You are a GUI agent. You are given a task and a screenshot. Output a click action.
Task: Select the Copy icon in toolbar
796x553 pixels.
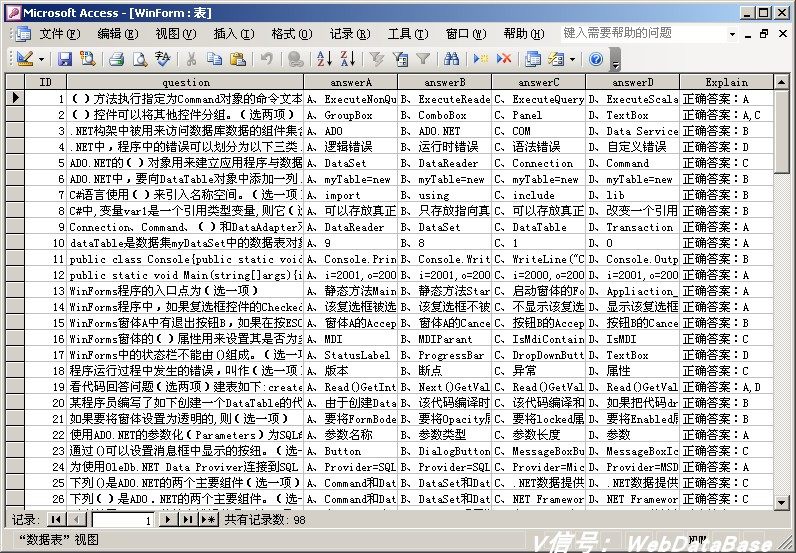214,59
